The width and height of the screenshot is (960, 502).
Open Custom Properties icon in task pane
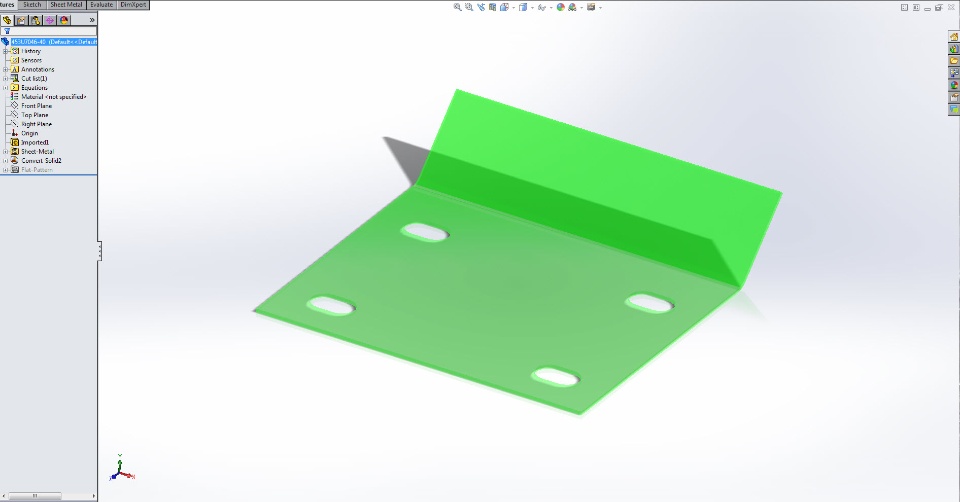tap(954, 98)
